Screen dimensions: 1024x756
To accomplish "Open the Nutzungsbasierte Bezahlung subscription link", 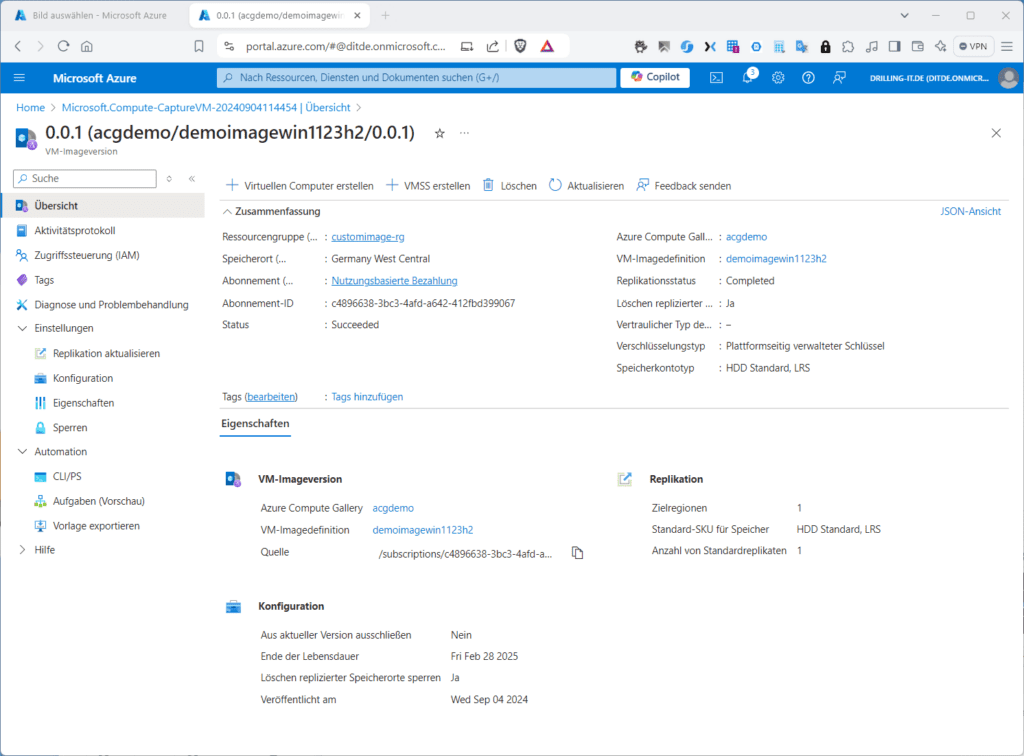I will tap(394, 281).
